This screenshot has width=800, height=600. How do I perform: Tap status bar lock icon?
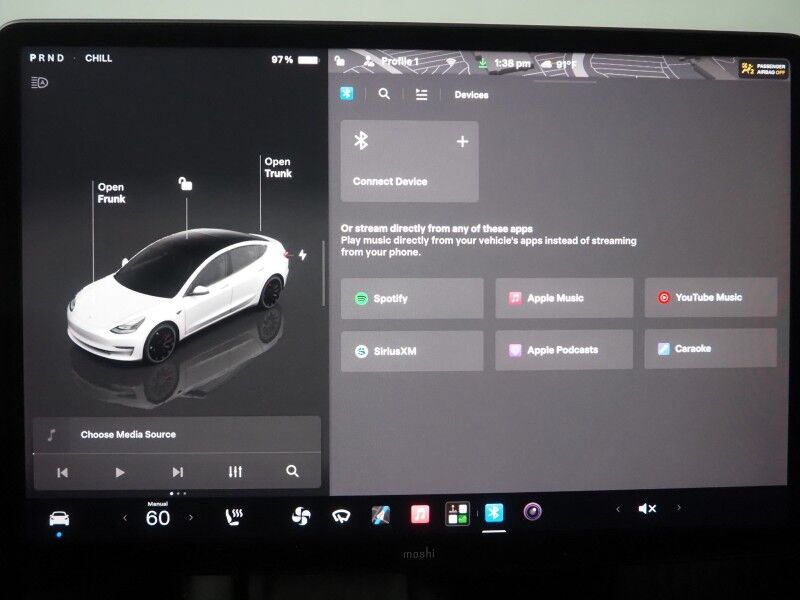coord(339,62)
